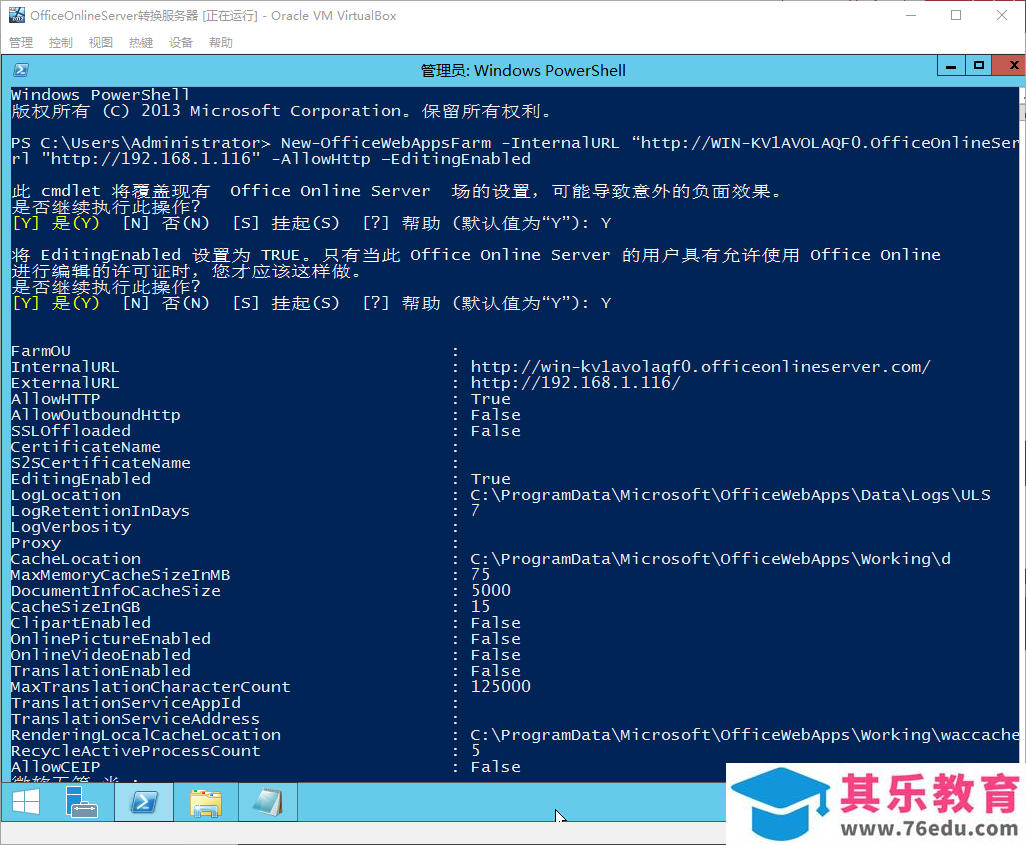Click the TranslationEnabled property label
This screenshot has height=845, width=1026.
pos(101,671)
